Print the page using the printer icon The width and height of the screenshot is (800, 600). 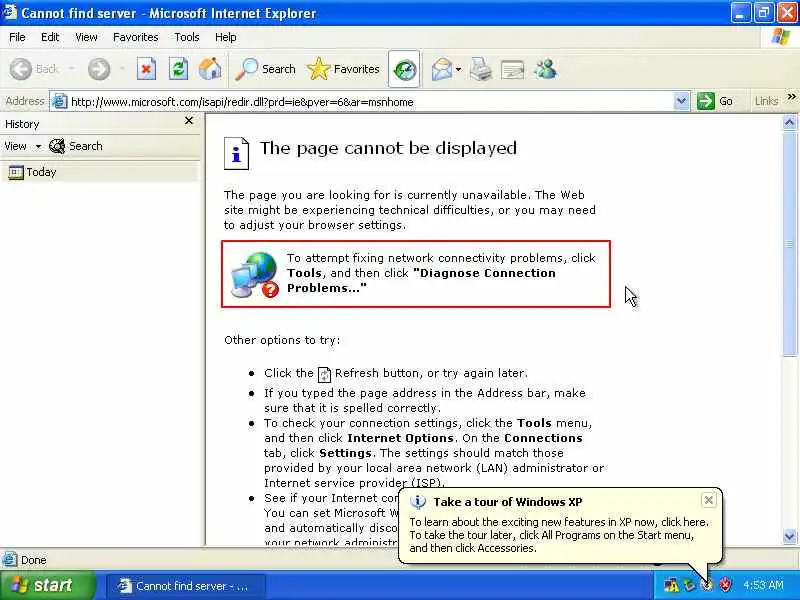(480, 69)
